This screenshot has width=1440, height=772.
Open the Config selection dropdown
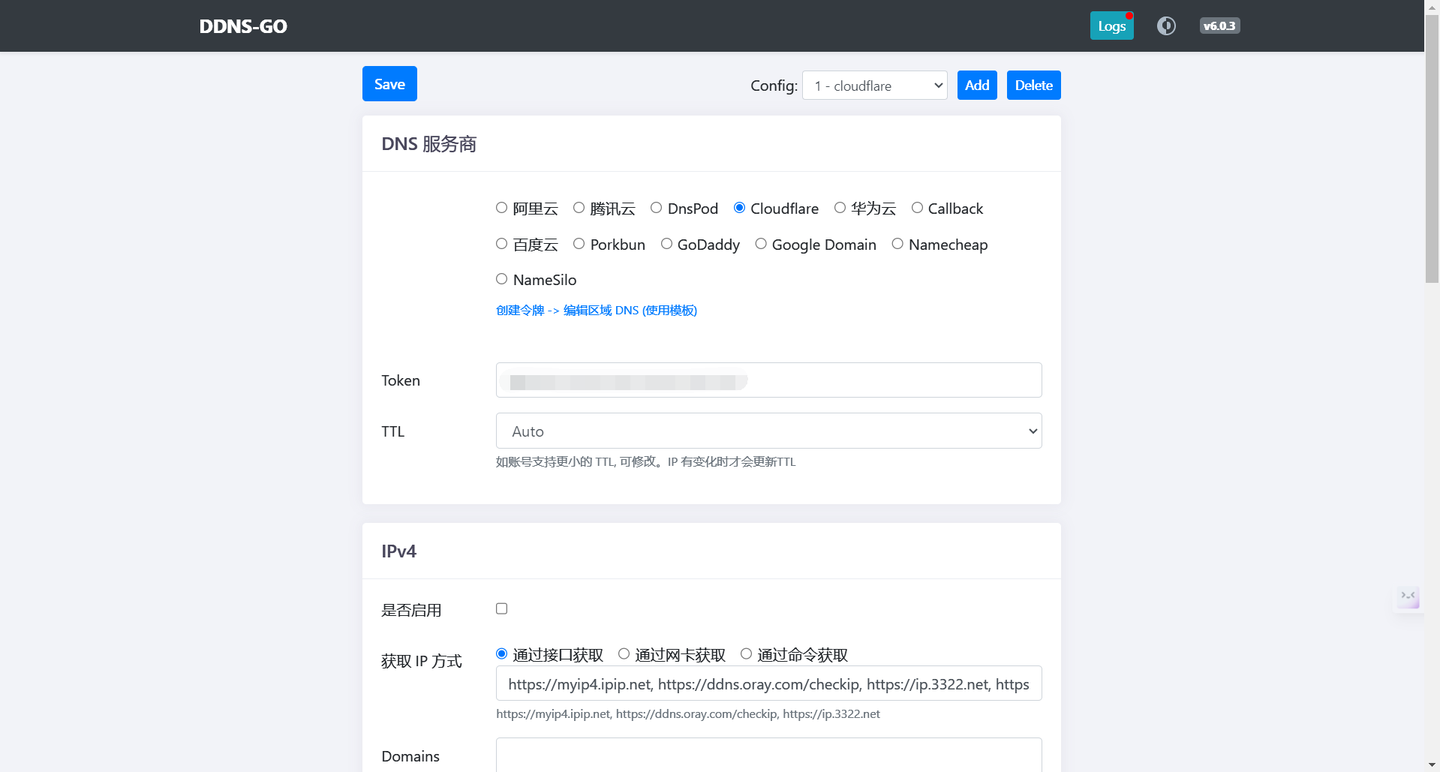pyautogui.click(x=874, y=85)
